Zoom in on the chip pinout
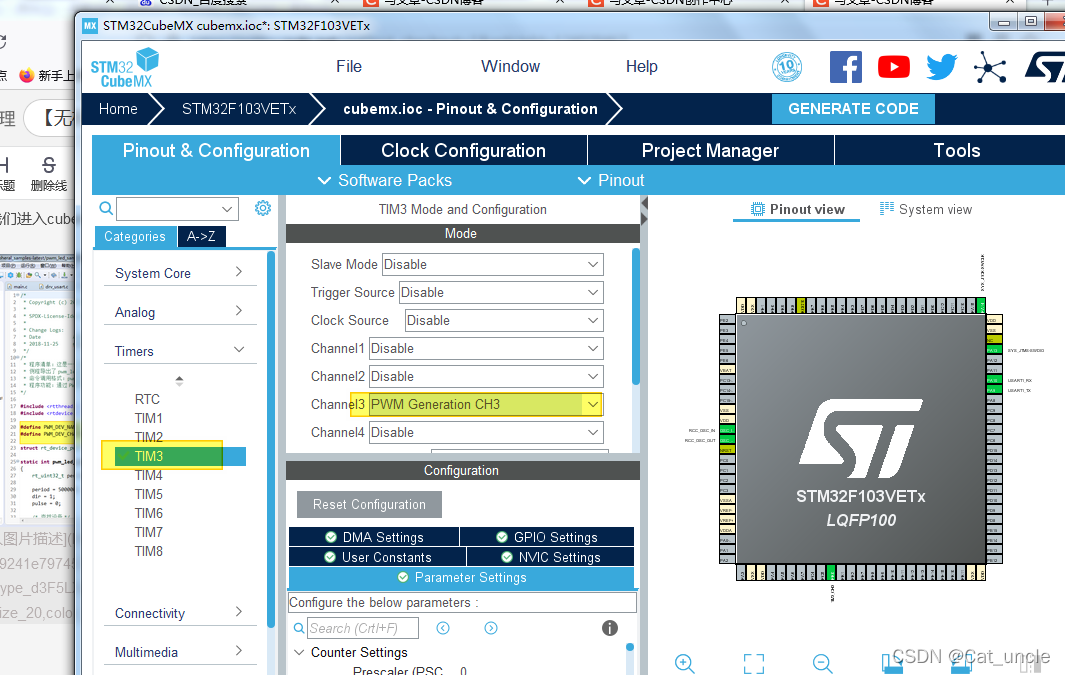The image size is (1065, 675). point(684,663)
